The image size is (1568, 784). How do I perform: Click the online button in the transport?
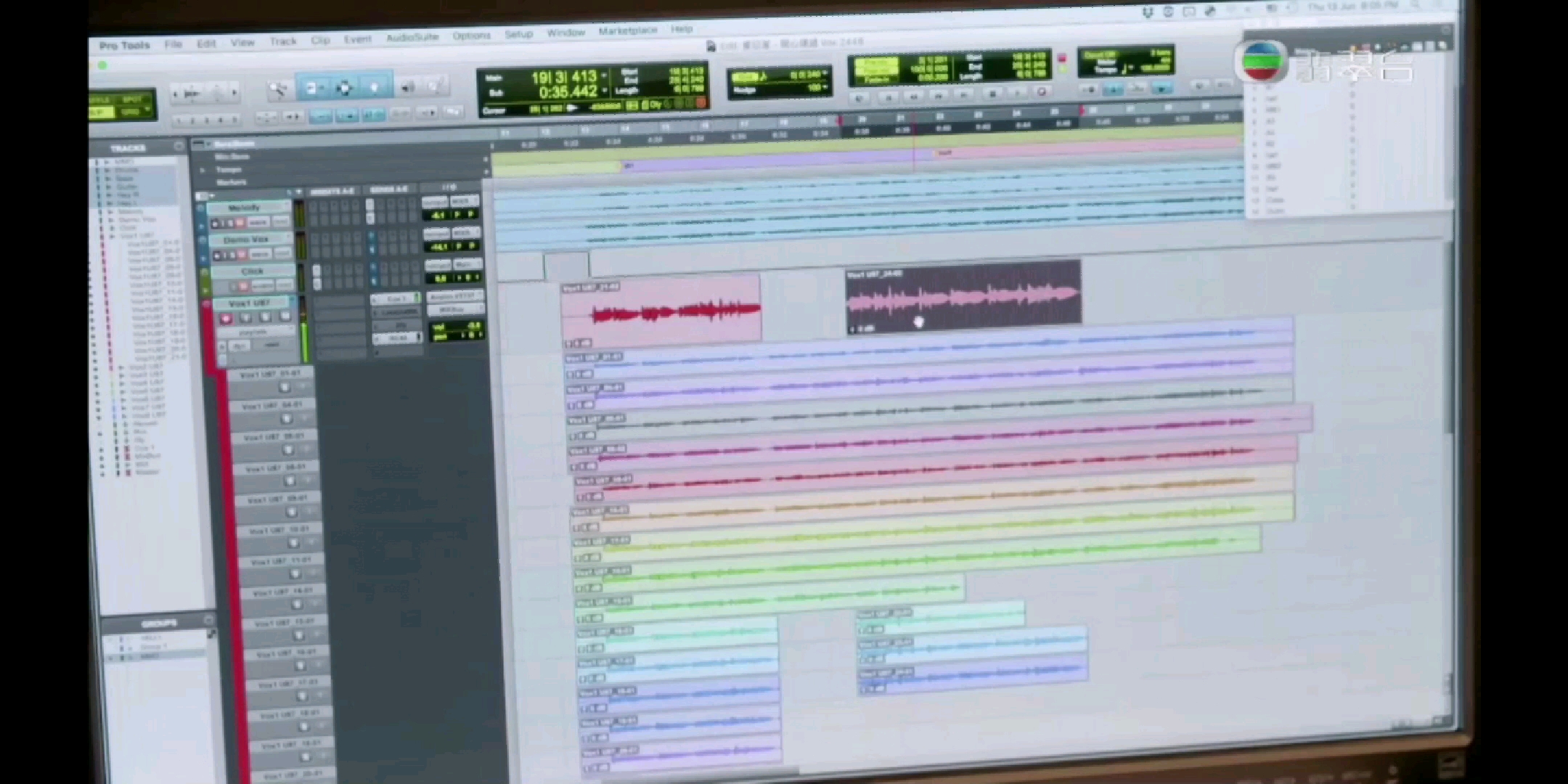(x=861, y=97)
